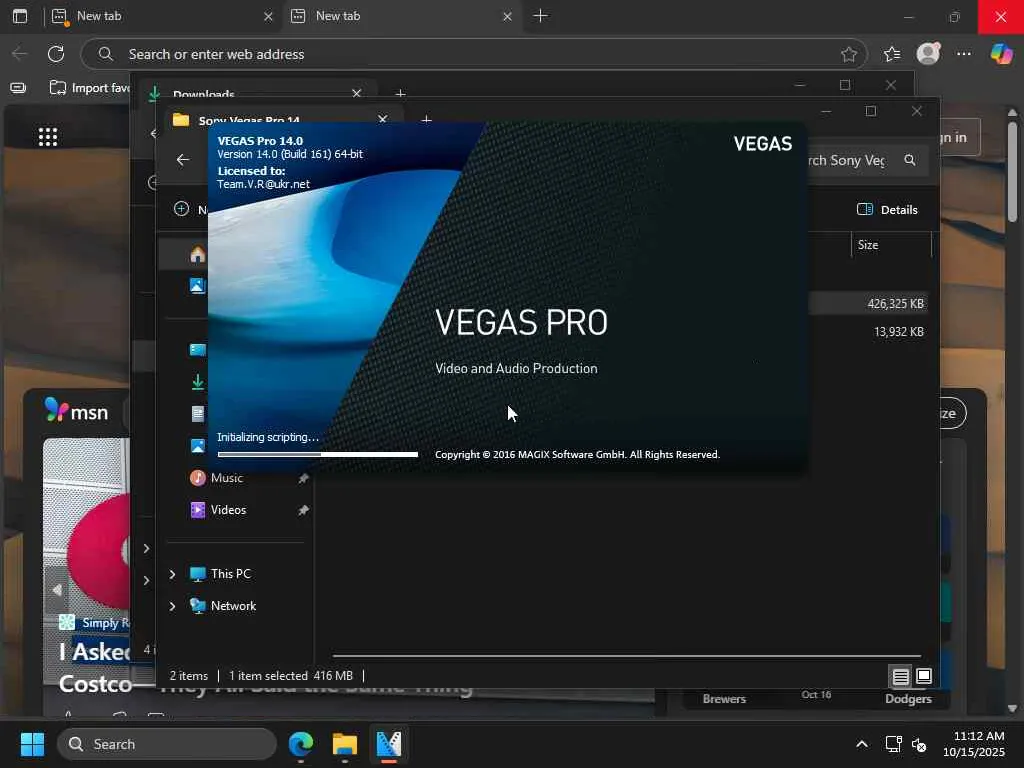
Task: Go back in File Explorer
Action: coord(183,160)
